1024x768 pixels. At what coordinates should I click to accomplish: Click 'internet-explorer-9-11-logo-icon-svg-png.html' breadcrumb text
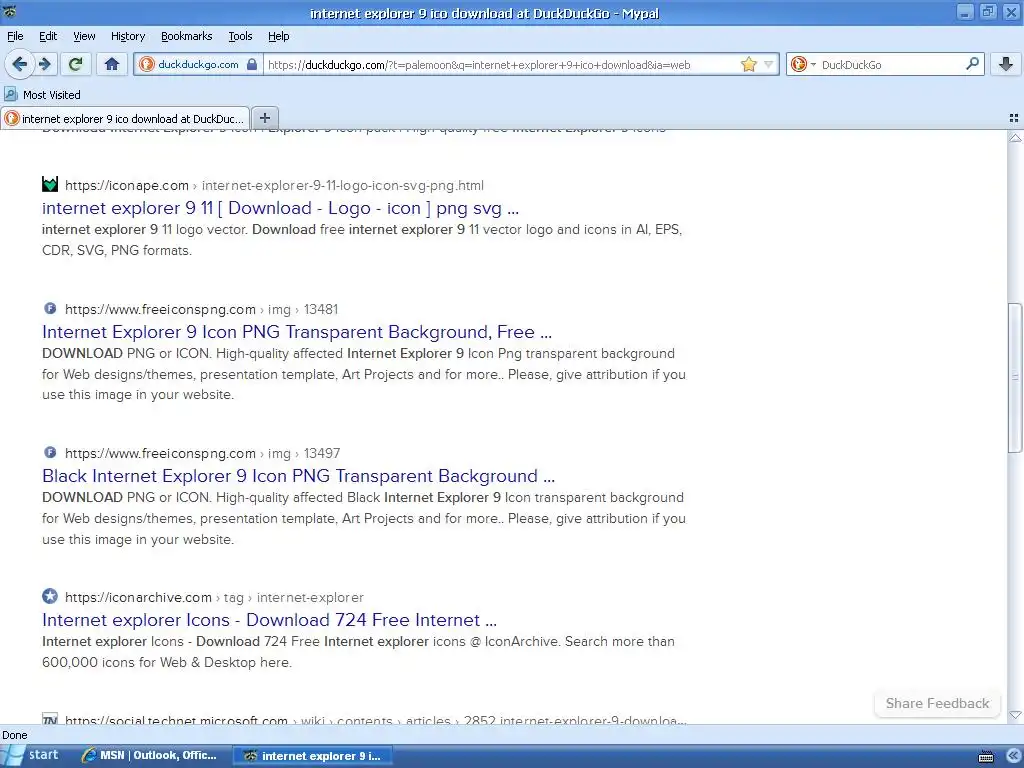tap(343, 185)
